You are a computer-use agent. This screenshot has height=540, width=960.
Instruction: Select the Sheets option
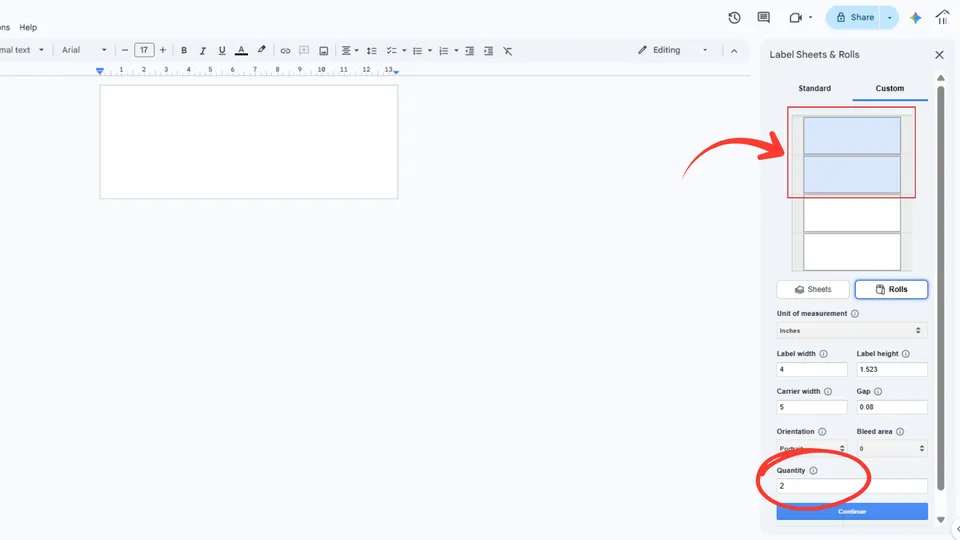tap(813, 290)
